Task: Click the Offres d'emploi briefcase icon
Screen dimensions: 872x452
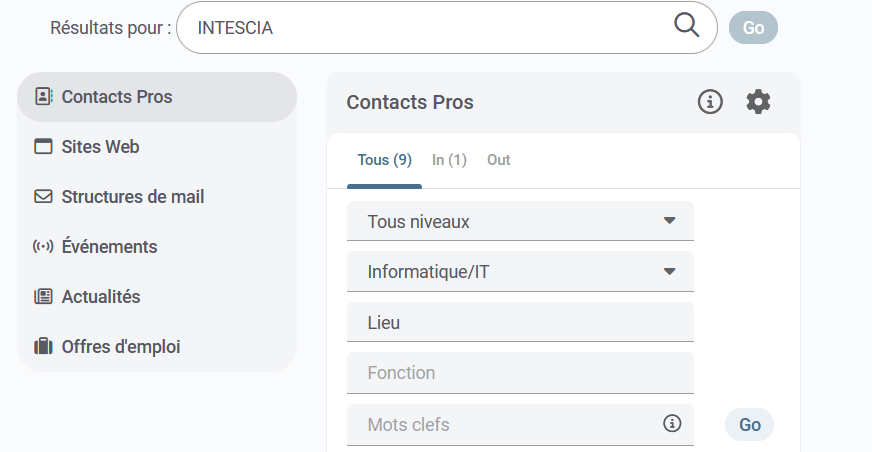Action: pyautogui.click(x=43, y=347)
